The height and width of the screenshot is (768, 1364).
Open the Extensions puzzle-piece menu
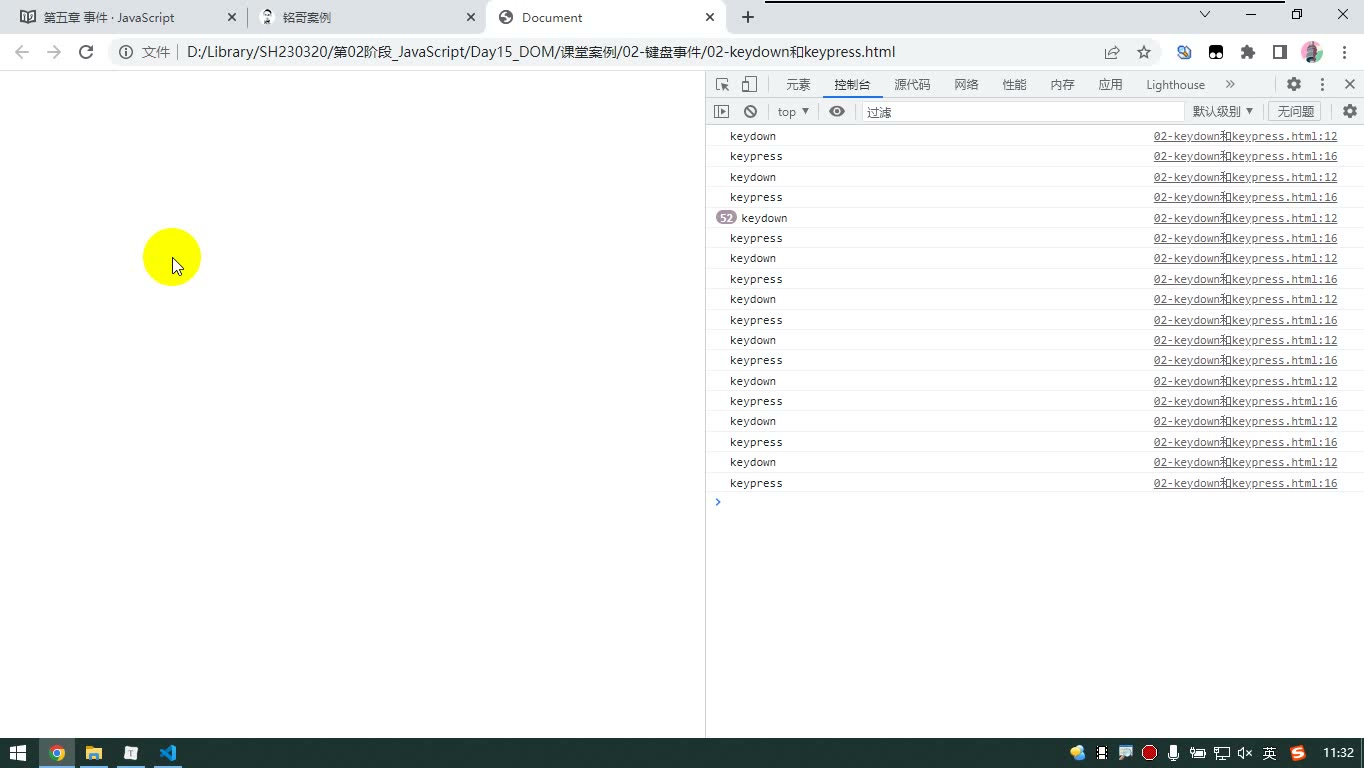tap(1248, 52)
